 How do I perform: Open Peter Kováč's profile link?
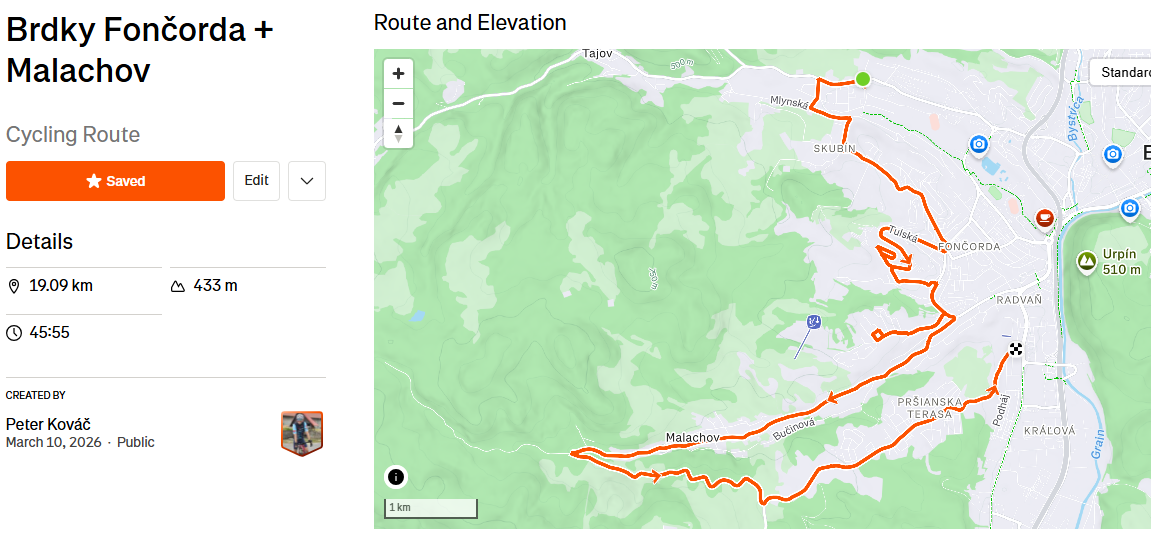pos(48,424)
